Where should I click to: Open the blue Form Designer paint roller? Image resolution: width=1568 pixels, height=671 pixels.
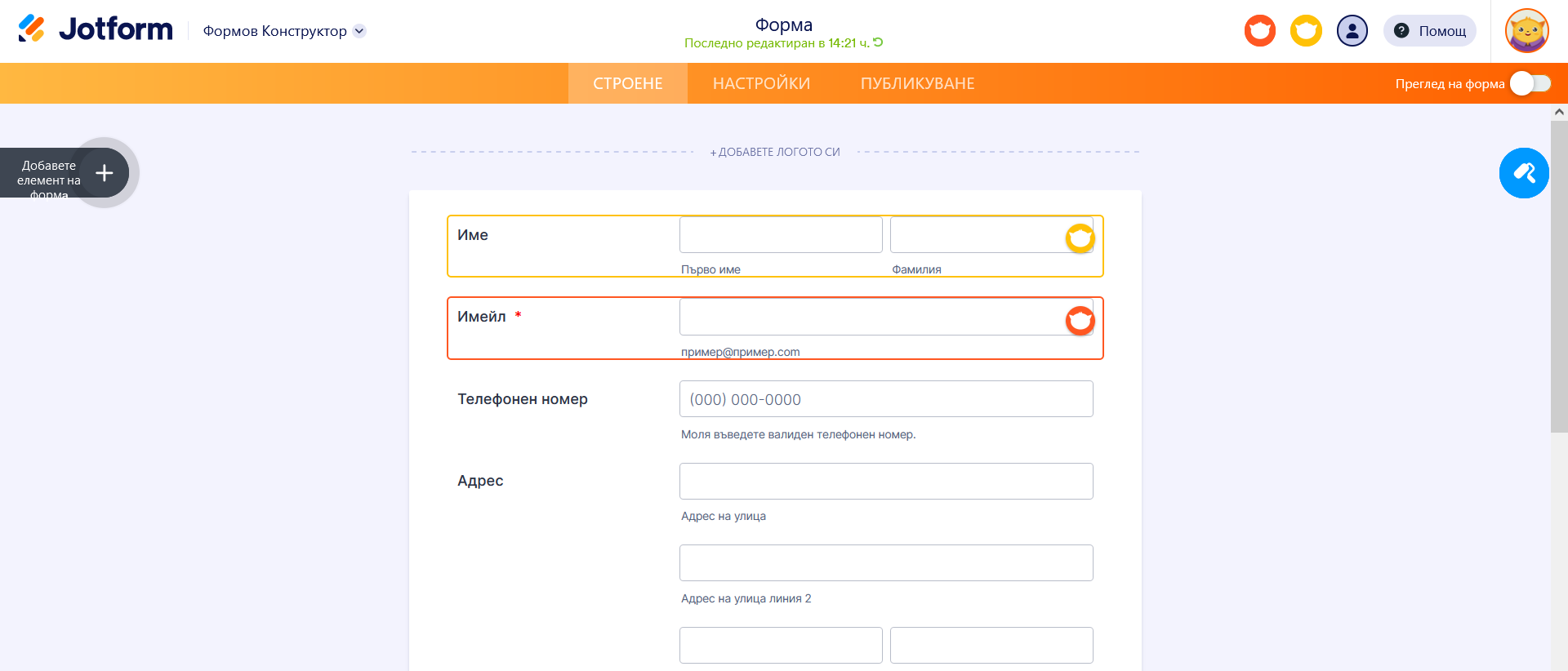(x=1524, y=173)
